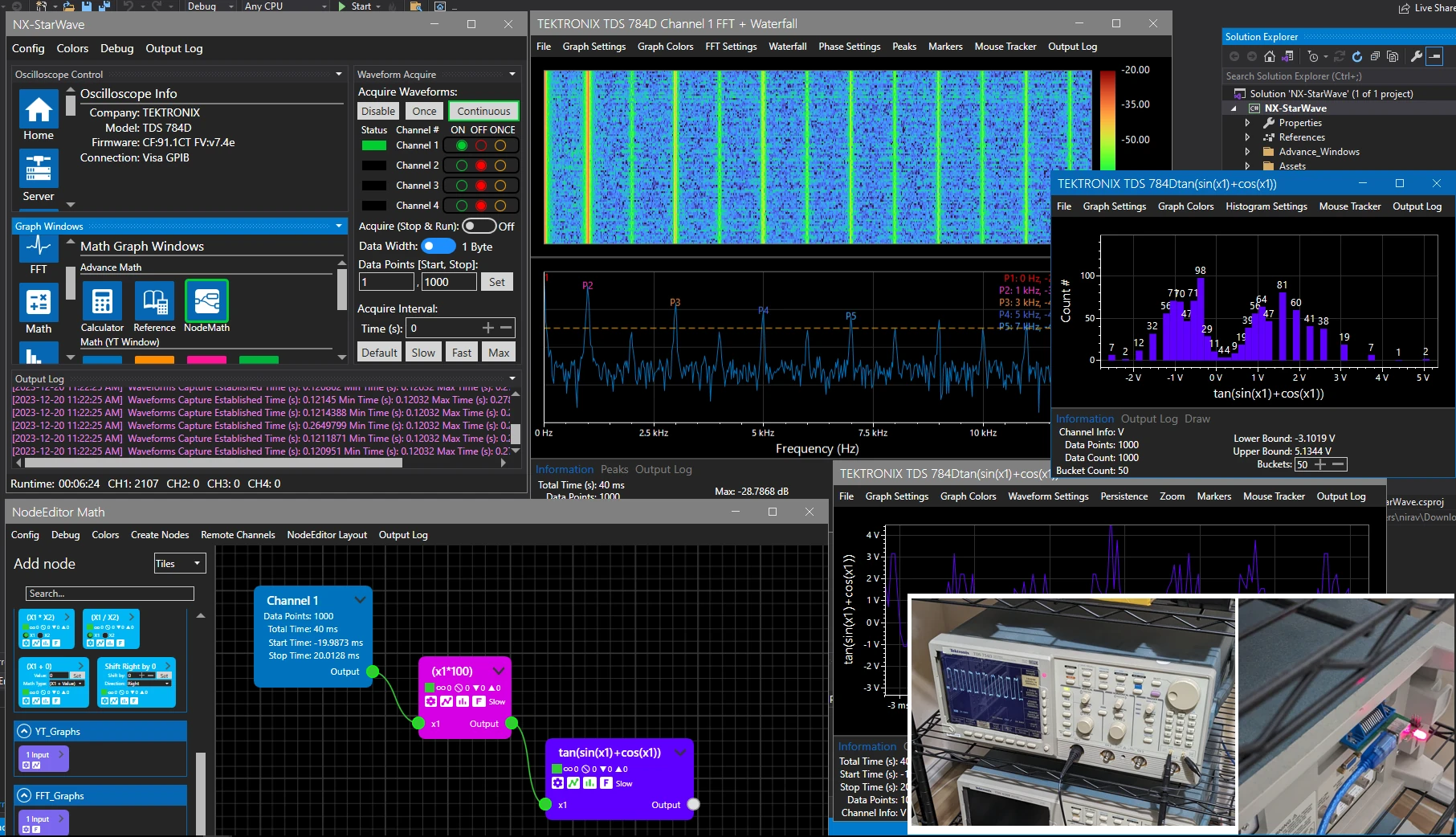Expand the Properties node in Solution Explorer
Image resolution: width=1456 pixels, height=837 pixels.
point(1247,123)
